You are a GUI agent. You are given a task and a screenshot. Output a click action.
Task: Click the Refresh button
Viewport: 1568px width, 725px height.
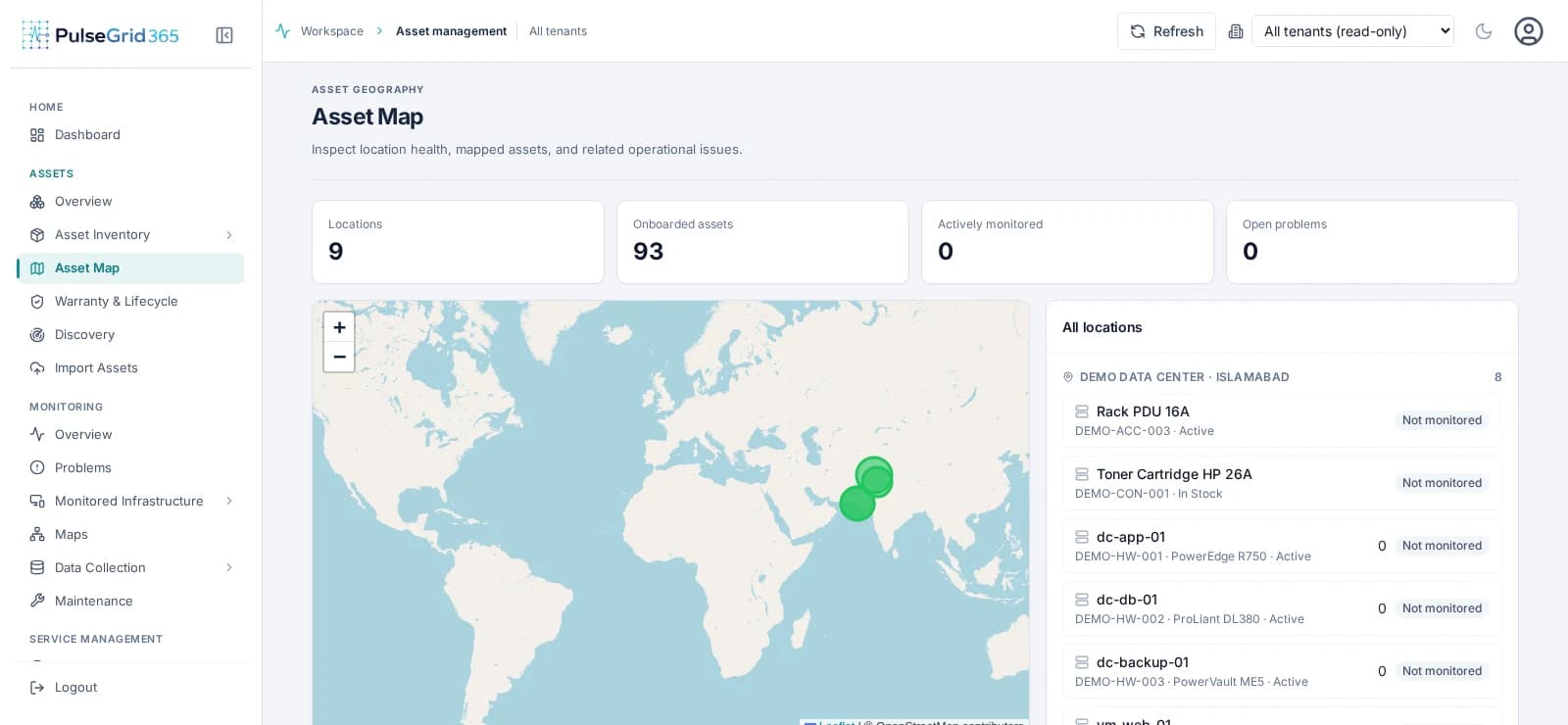click(1166, 31)
